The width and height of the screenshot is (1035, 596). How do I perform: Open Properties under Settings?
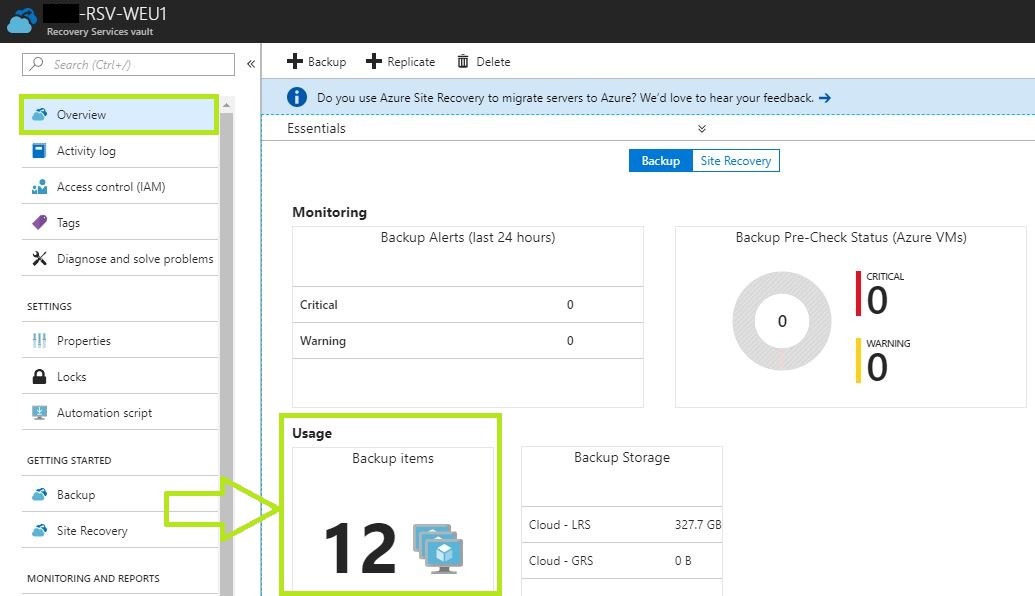point(119,341)
